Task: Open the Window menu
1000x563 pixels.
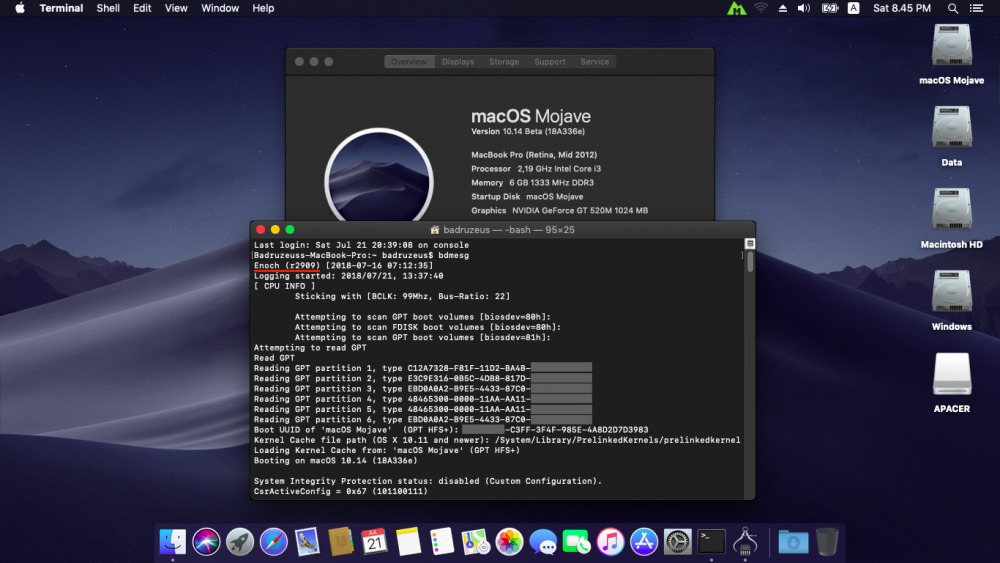Action: 220,8
